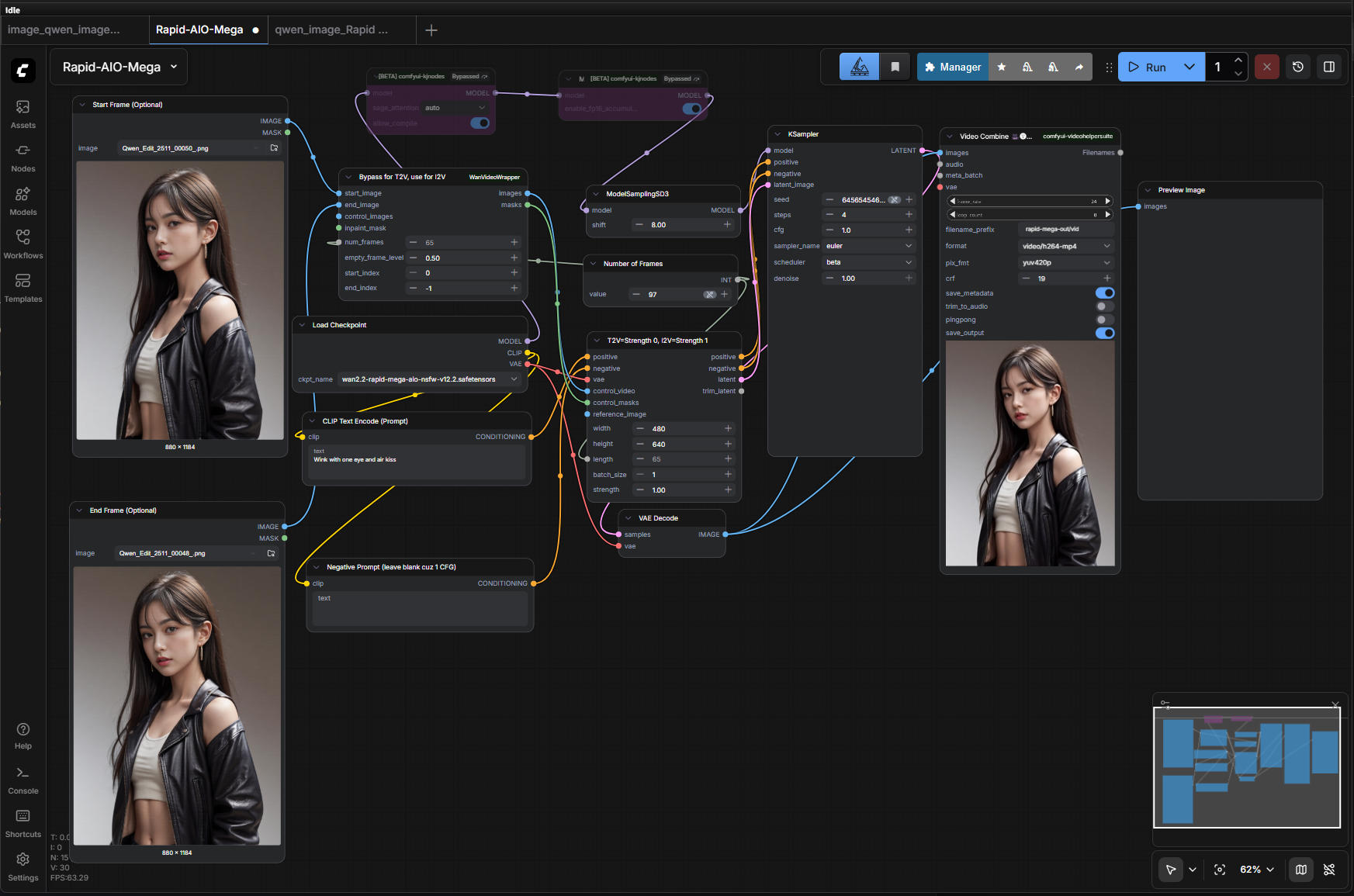This screenshot has width=1354, height=896.
Task: Click the positive prompt text field
Action: [x=417, y=462]
